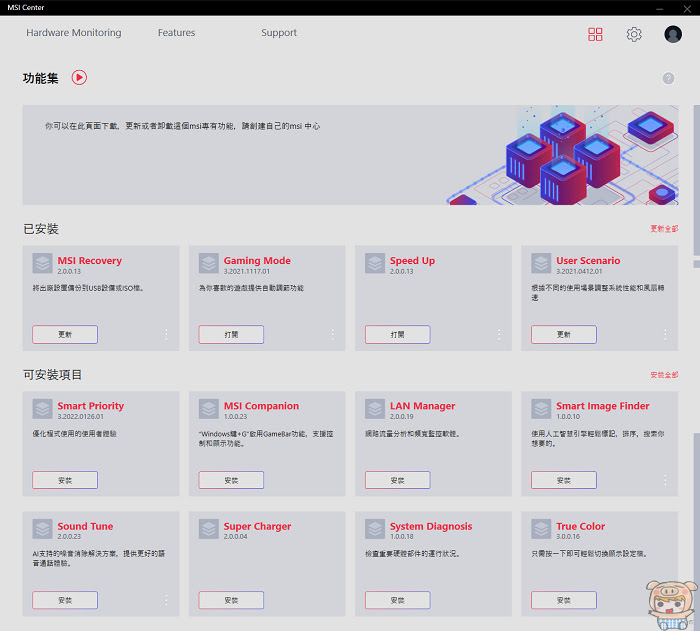Click the True Color title

point(580,526)
